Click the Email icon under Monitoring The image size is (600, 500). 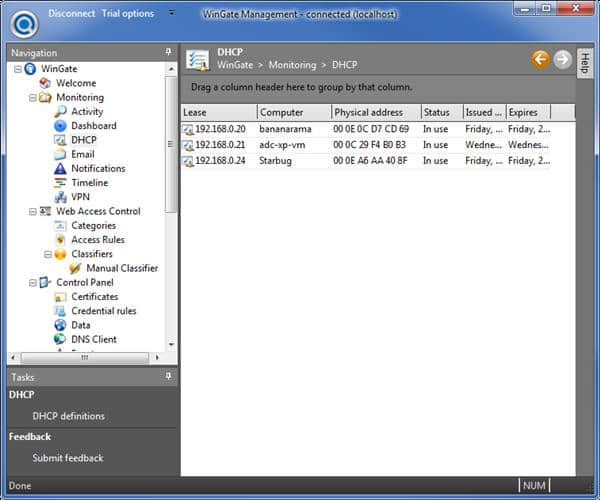[x=60, y=155]
